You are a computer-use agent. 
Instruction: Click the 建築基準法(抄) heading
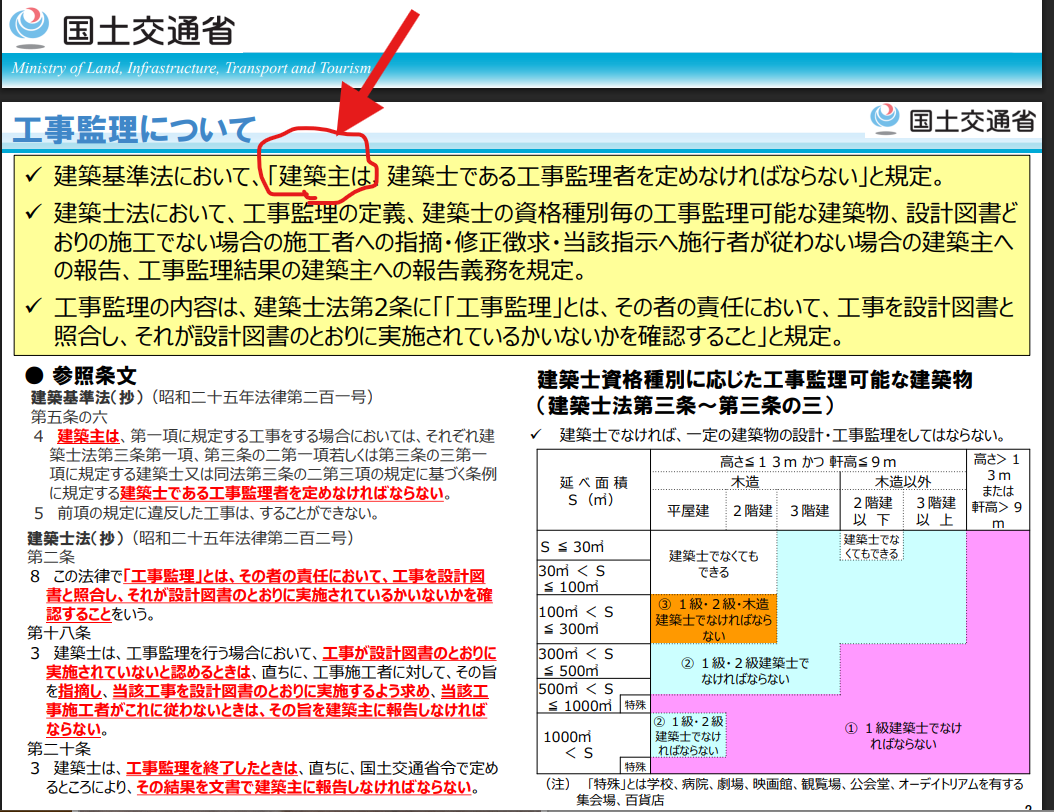click(x=87, y=397)
